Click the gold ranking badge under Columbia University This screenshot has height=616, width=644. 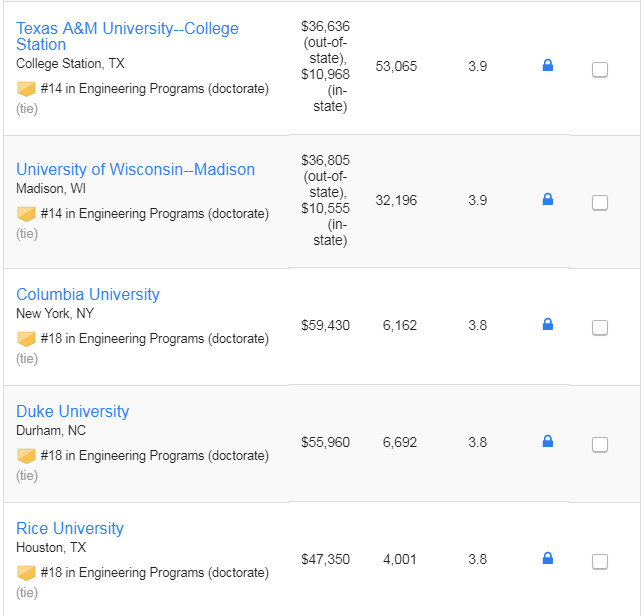[x=26, y=339]
